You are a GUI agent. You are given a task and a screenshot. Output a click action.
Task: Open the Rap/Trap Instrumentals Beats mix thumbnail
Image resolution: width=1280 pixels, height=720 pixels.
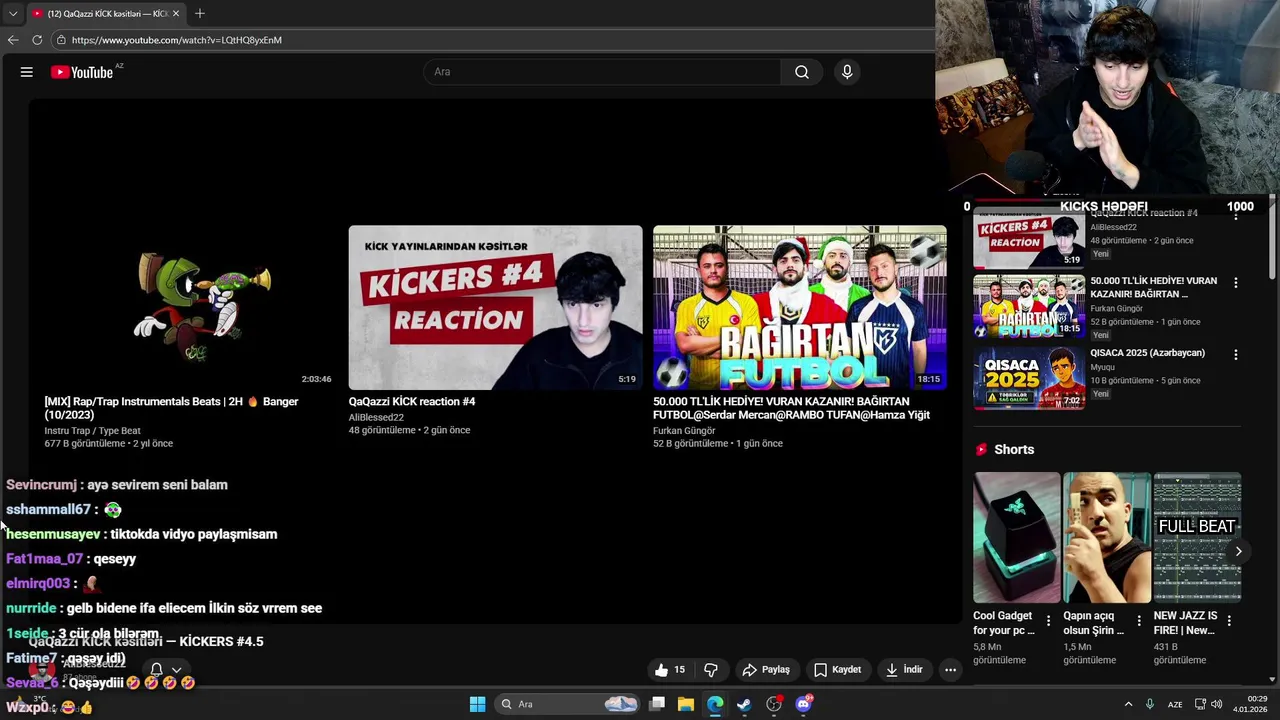(x=190, y=307)
